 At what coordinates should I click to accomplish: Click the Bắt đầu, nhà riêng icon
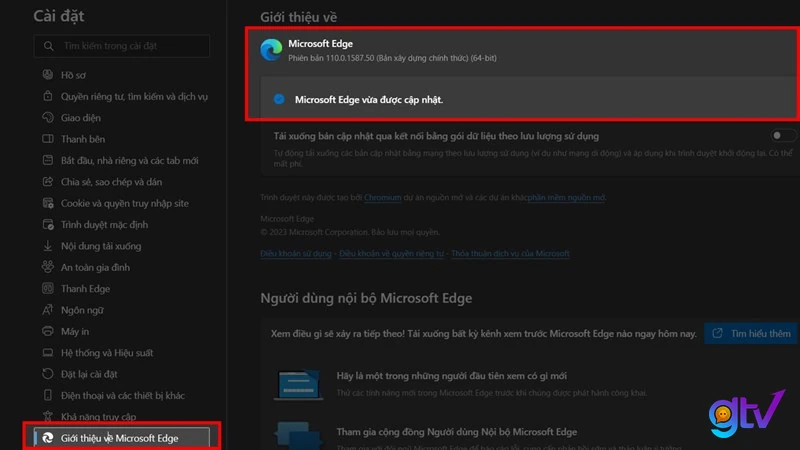pos(47,160)
